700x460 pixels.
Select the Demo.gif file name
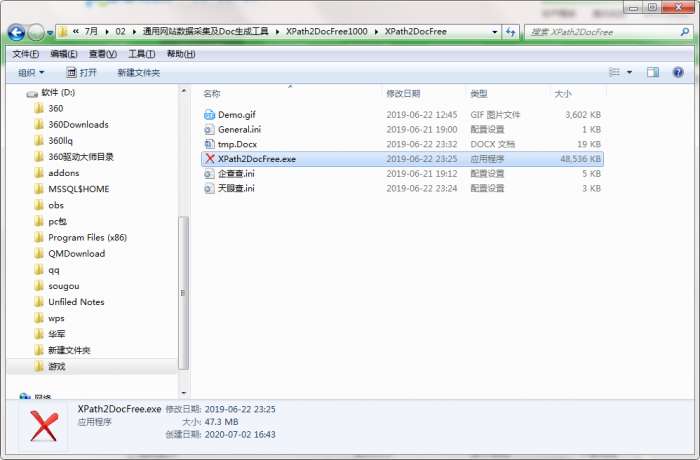coord(237,115)
